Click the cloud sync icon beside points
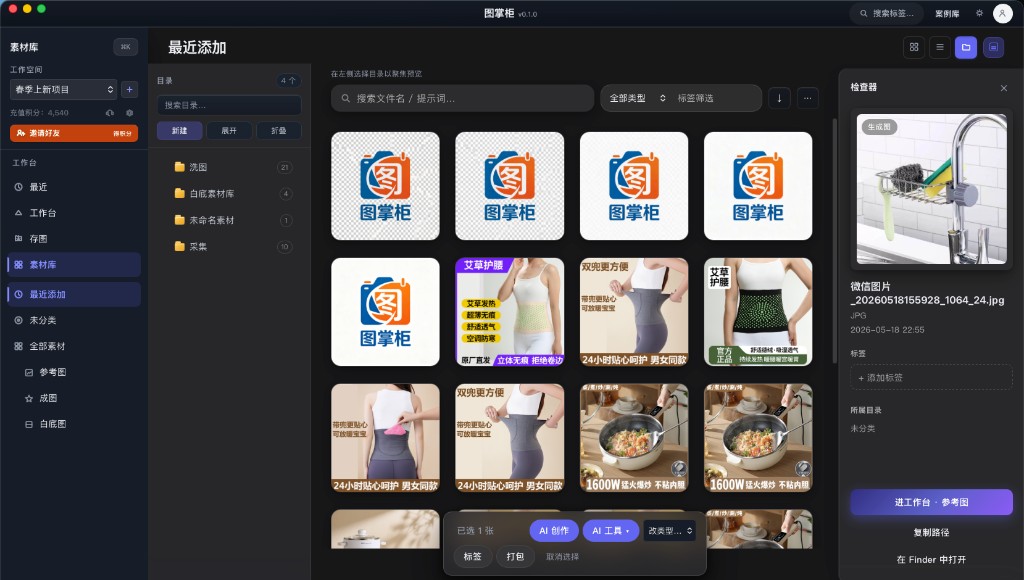 point(110,112)
